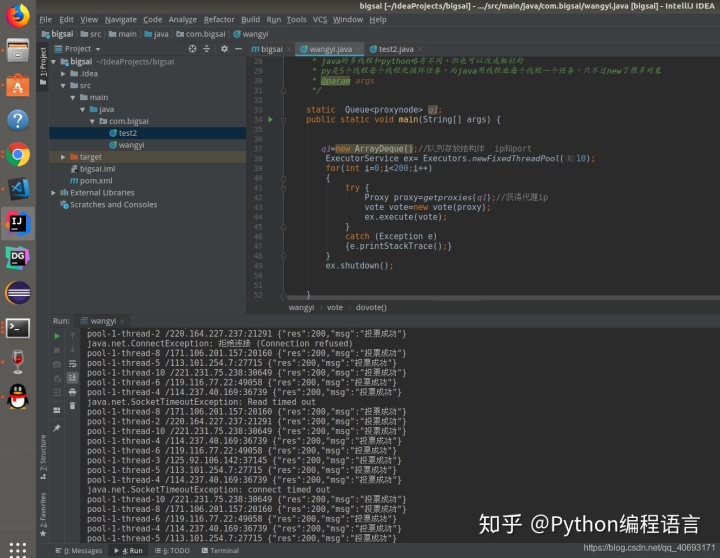The width and height of the screenshot is (720, 558).
Task: Open the 6: TODO tool window
Action: click(x=172, y=551)
